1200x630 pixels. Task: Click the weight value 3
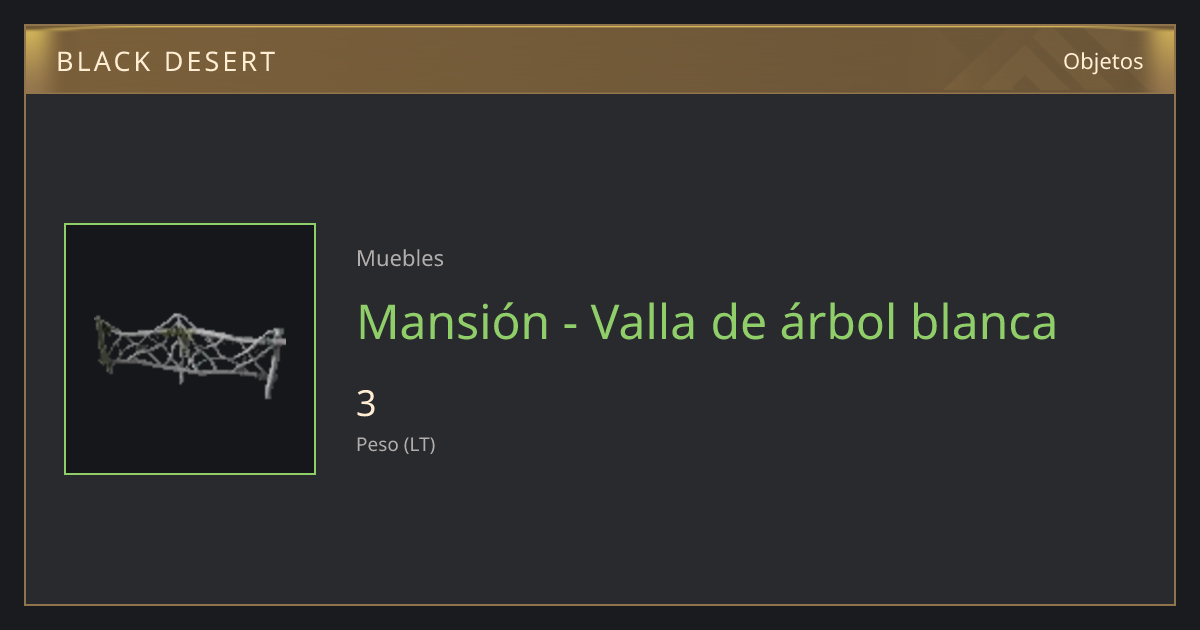[x=366, y=404]
